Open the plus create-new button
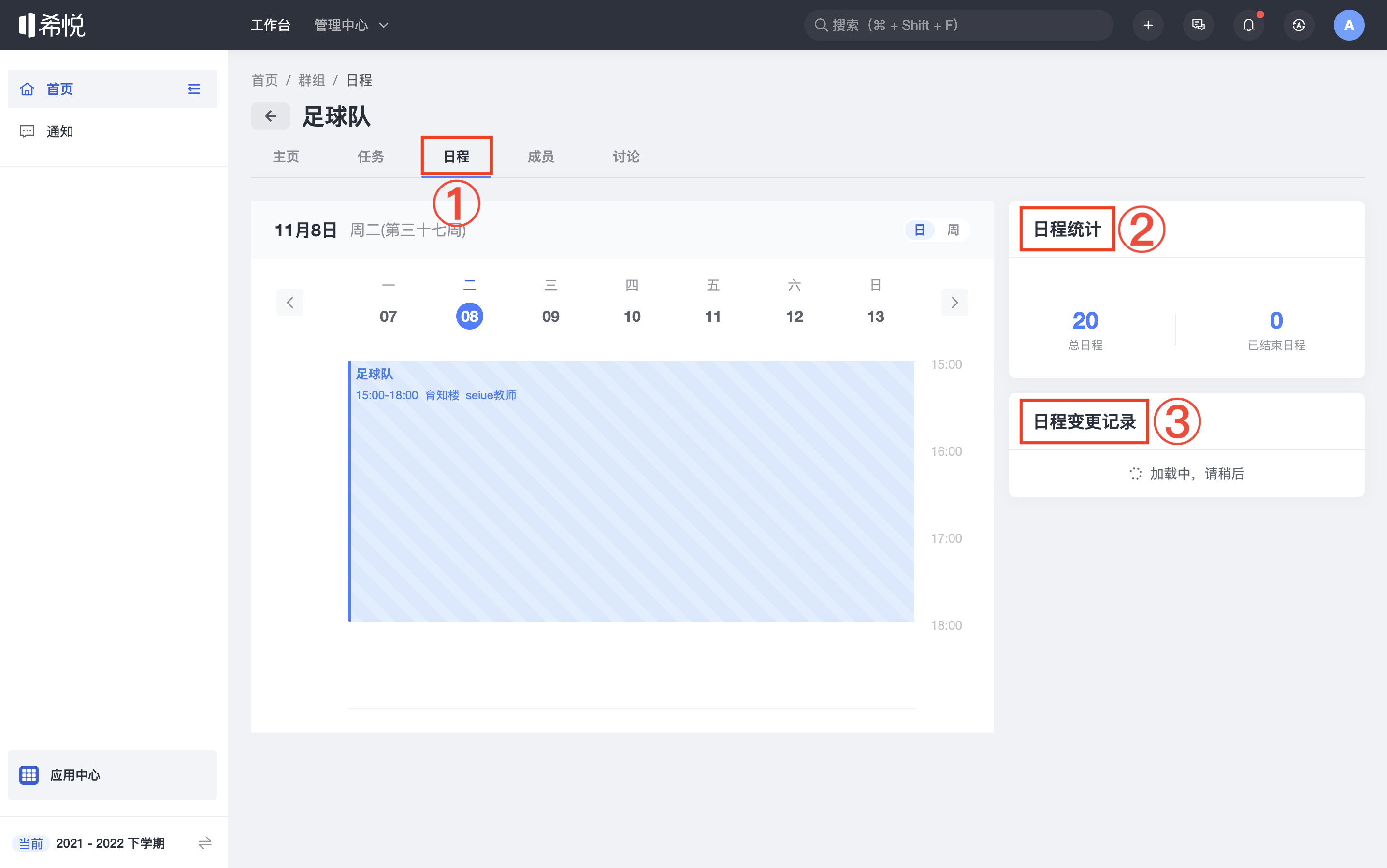1387x868 pixels. pos(1148,25)
